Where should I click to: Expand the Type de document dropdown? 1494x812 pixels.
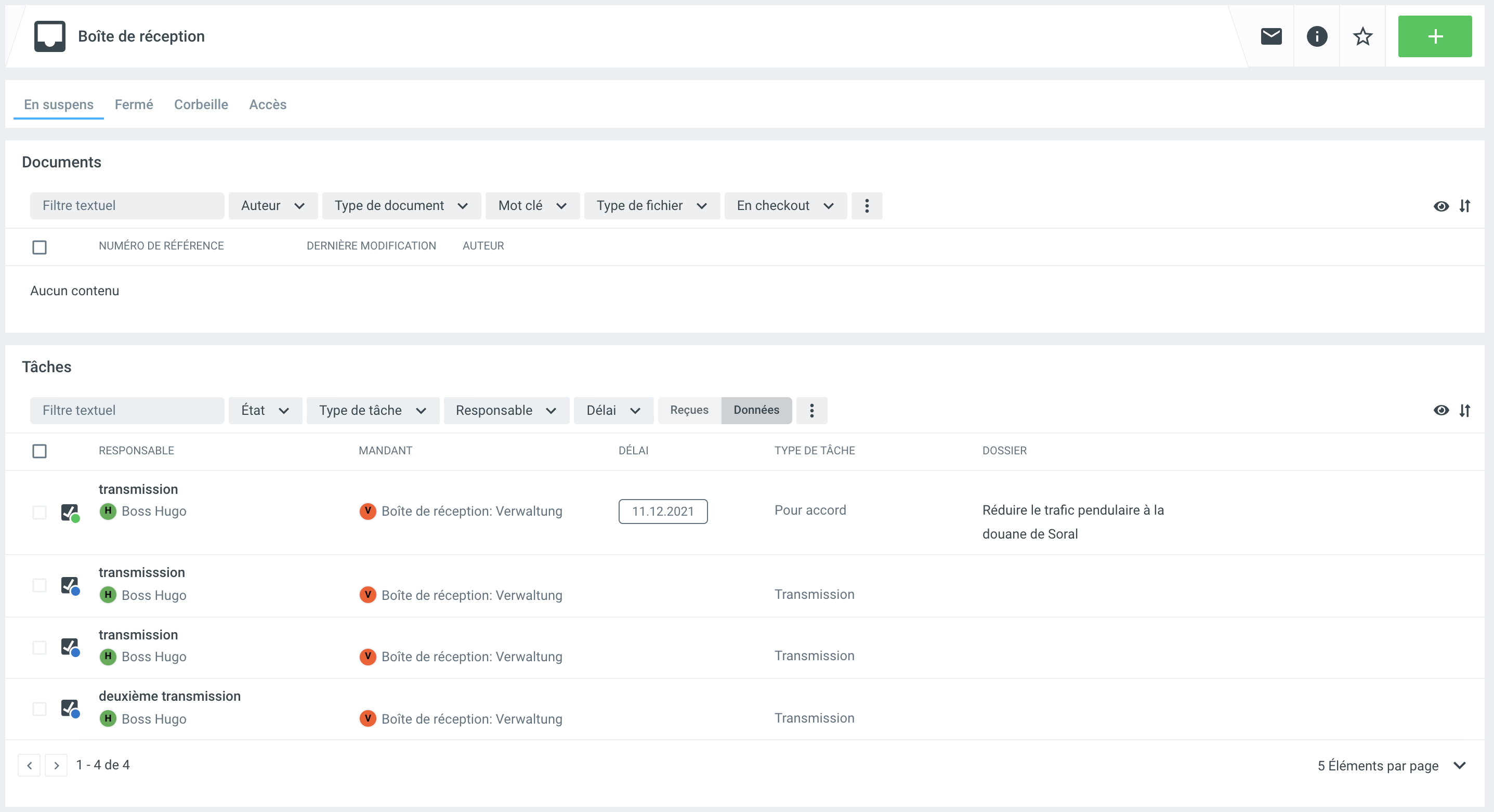click(x=401, y=206)
